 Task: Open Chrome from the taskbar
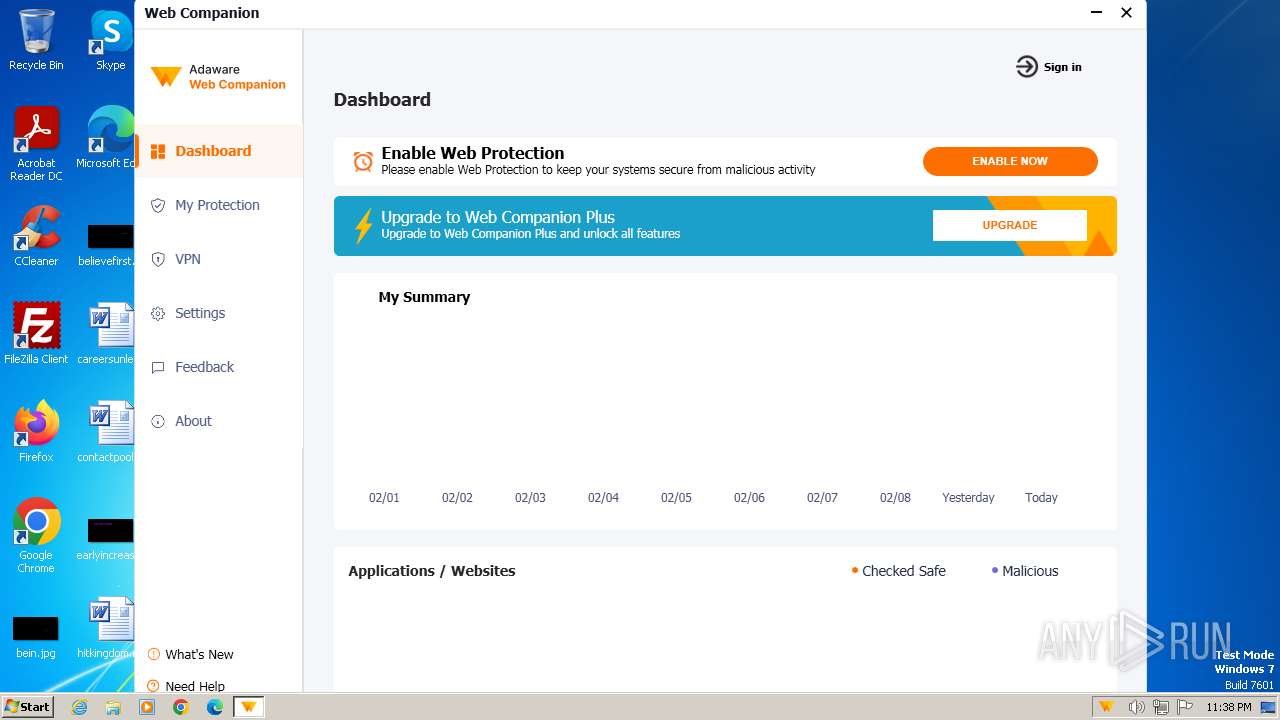click(181, 707)
